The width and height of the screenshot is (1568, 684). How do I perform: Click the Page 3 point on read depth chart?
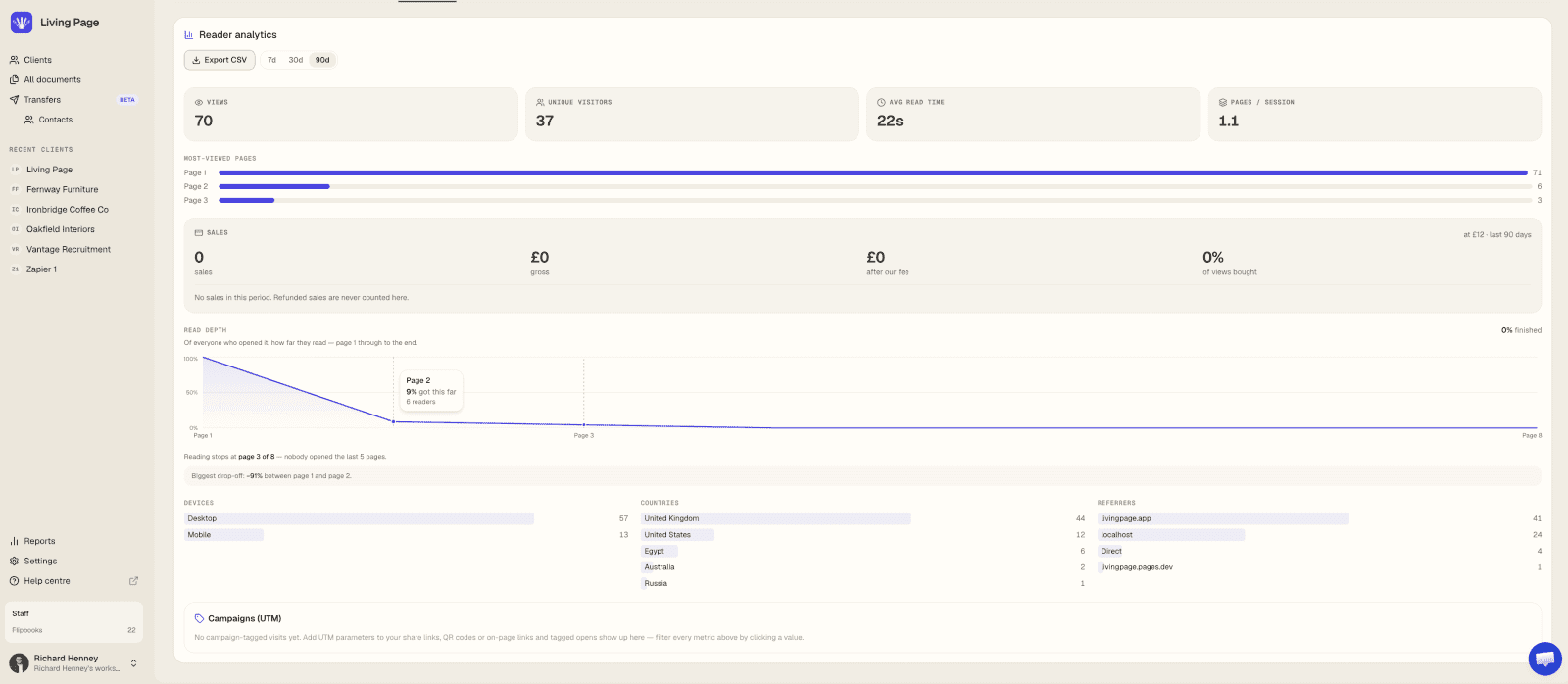coord(584,425)
